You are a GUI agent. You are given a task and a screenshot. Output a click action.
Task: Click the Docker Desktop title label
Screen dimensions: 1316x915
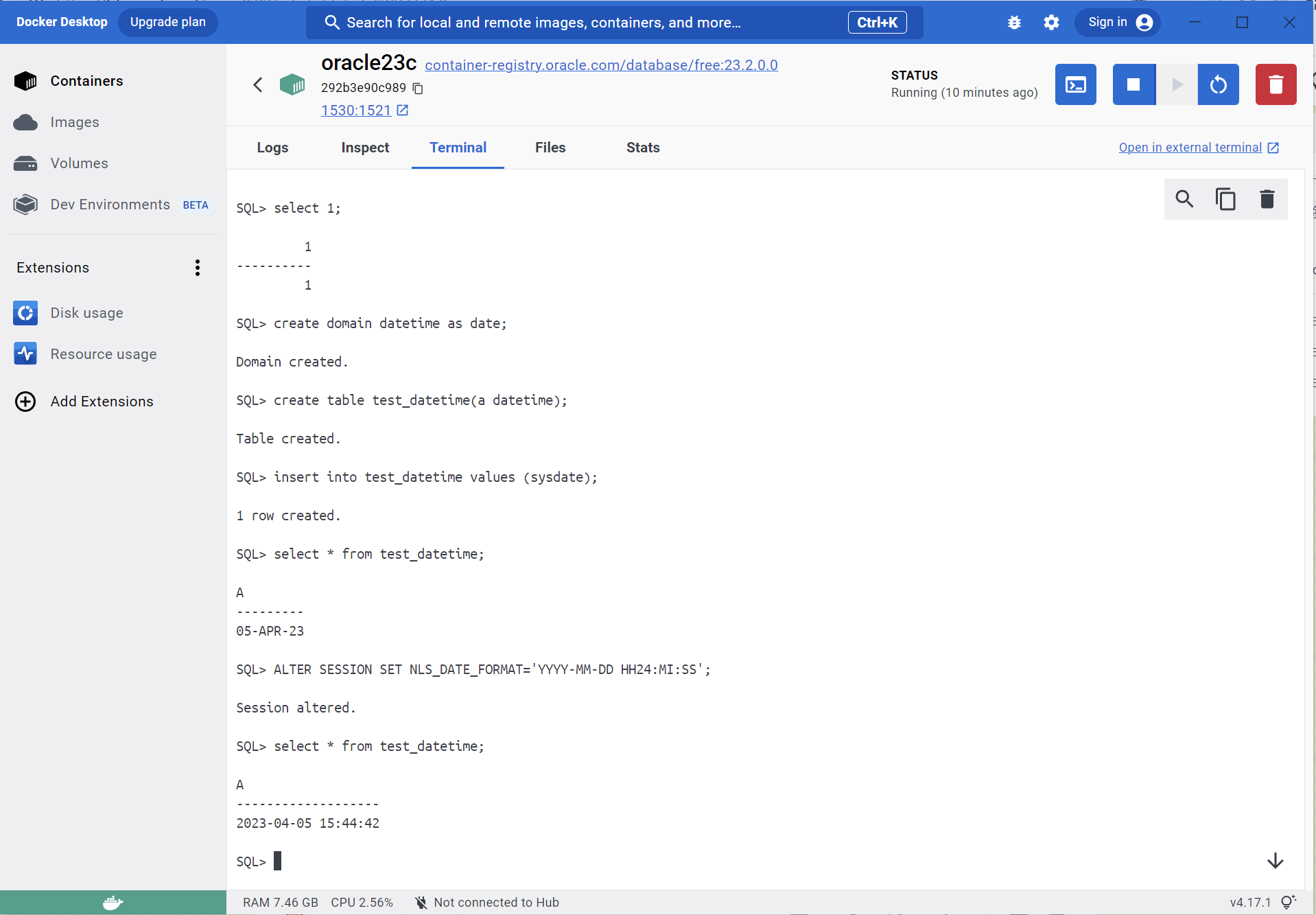(x=62, y=22)
